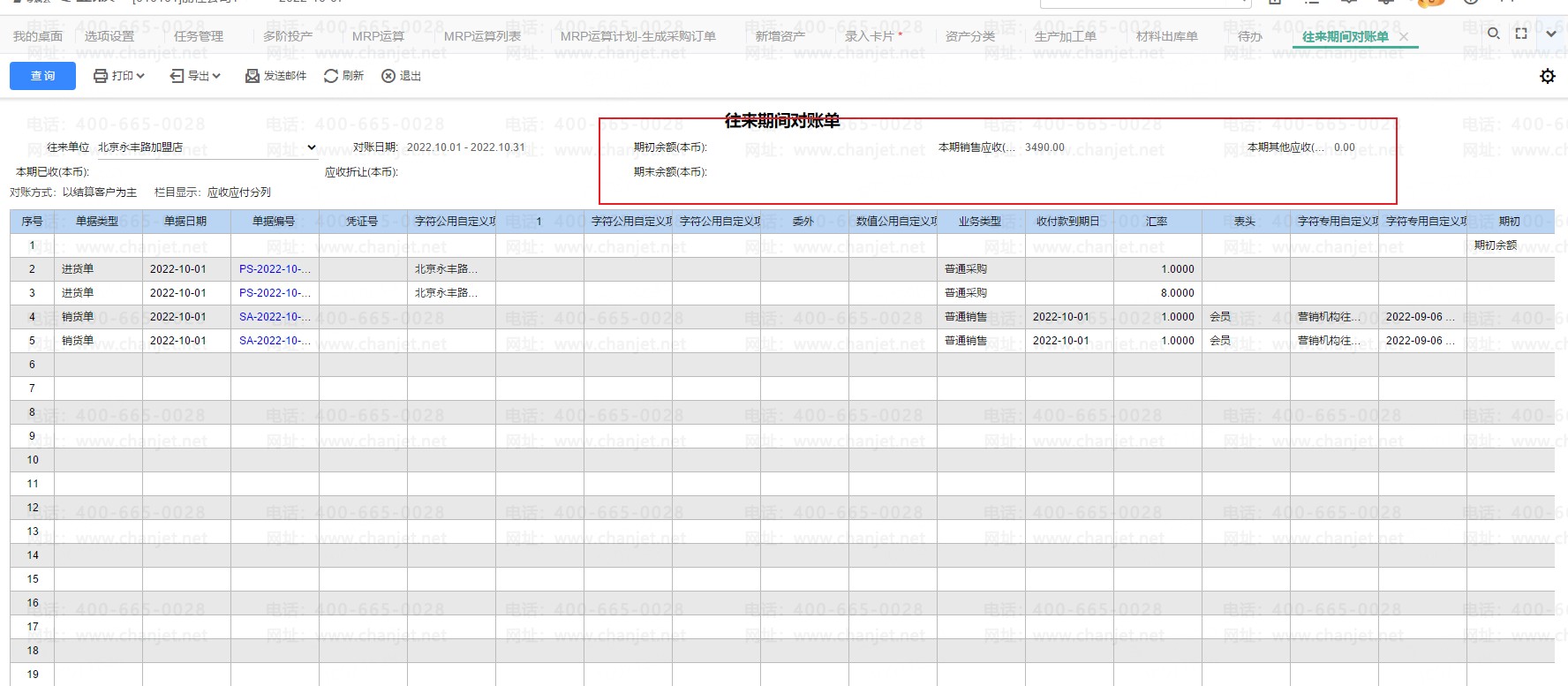1568x686 pixels.
Task: Open the 任务管理 tab
Action: (x=199, y=36)
